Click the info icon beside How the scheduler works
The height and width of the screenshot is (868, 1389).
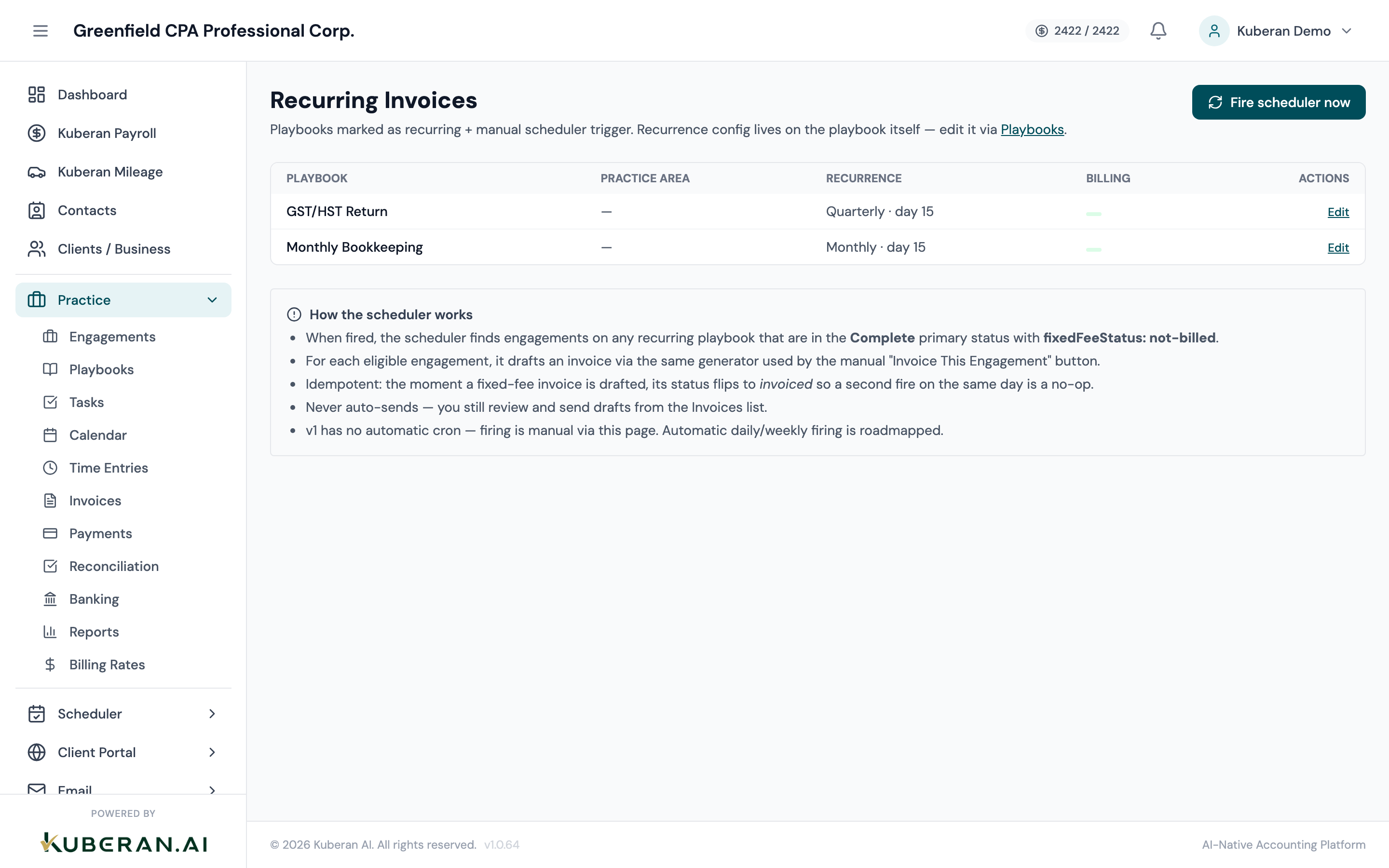[x=294, y=314]
